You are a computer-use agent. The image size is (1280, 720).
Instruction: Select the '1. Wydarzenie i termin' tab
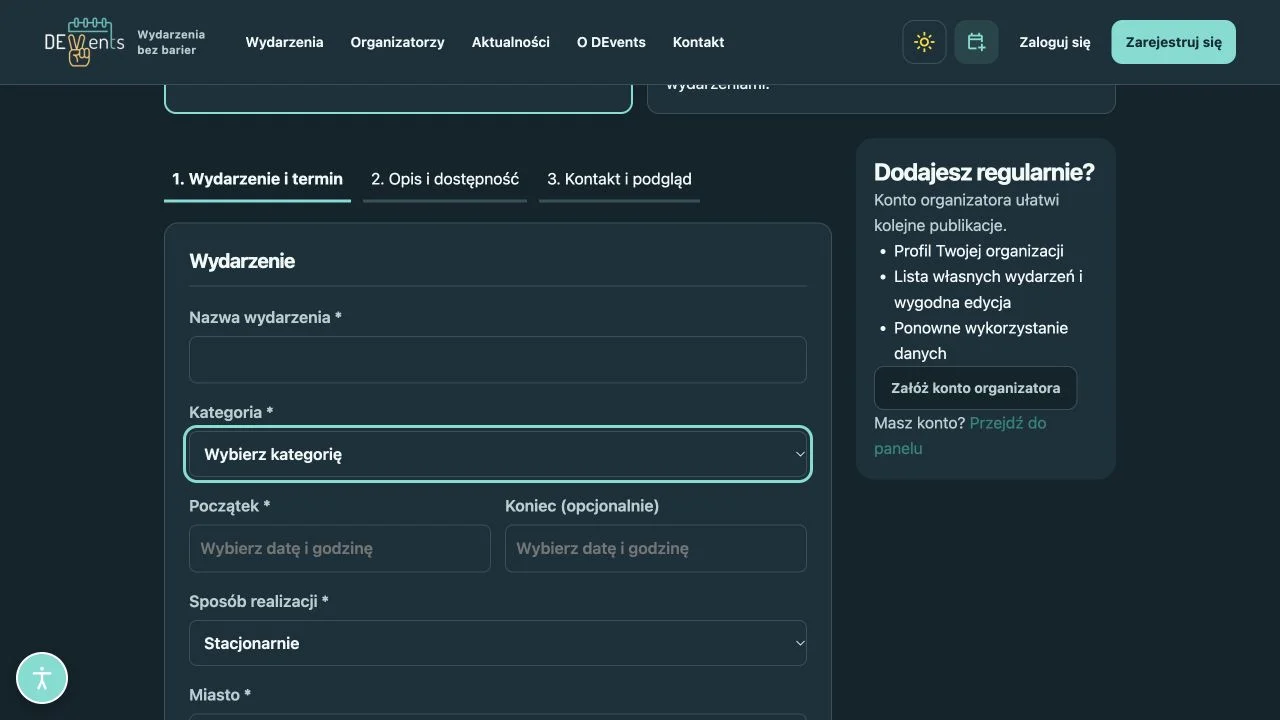[x=257, y=180]
